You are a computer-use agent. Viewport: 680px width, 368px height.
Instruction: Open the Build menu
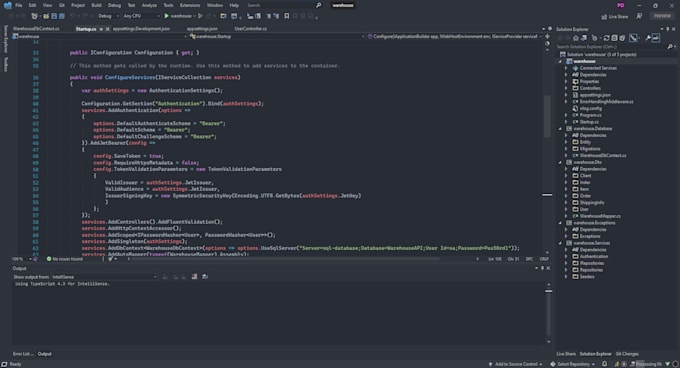click(x=96, y=5)
